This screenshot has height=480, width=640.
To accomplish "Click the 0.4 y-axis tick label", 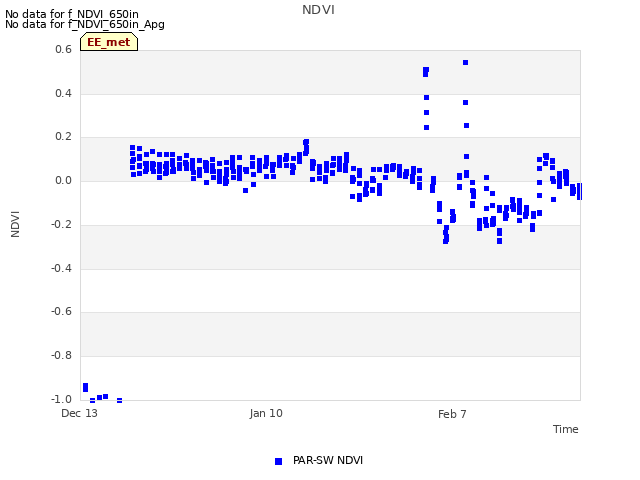I will tap(63, 93).
